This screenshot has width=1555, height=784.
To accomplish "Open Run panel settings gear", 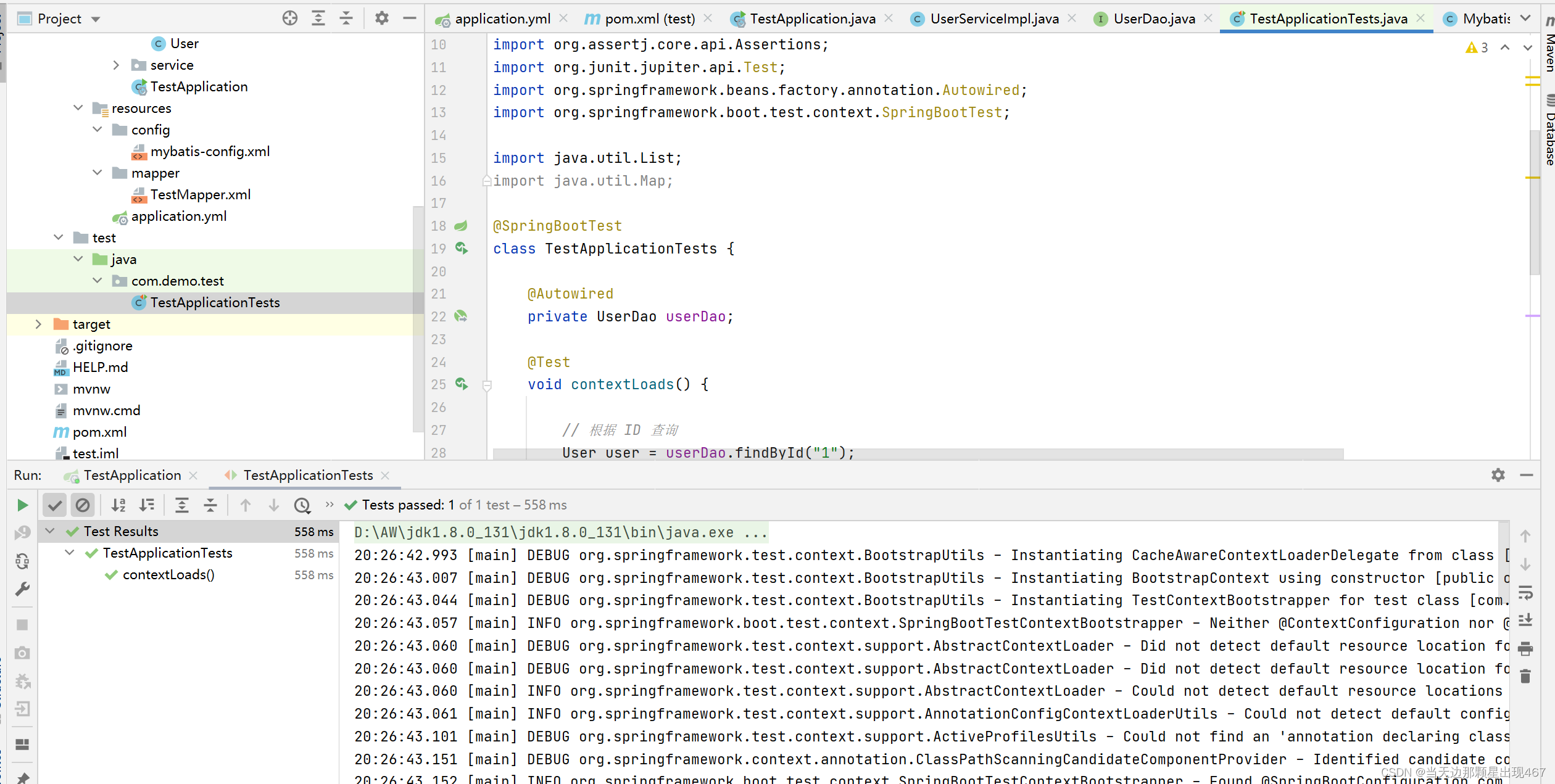I will 1498,475.
